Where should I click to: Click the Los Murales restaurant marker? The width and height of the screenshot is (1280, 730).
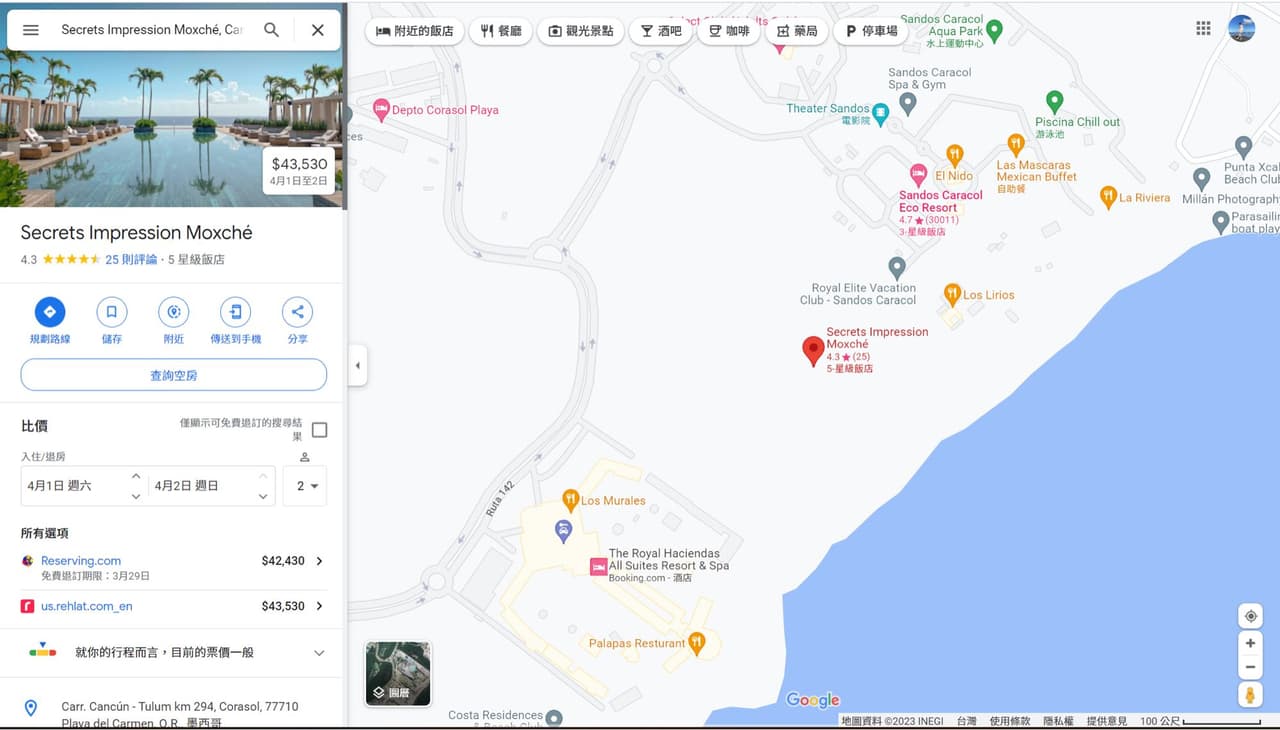570,499
